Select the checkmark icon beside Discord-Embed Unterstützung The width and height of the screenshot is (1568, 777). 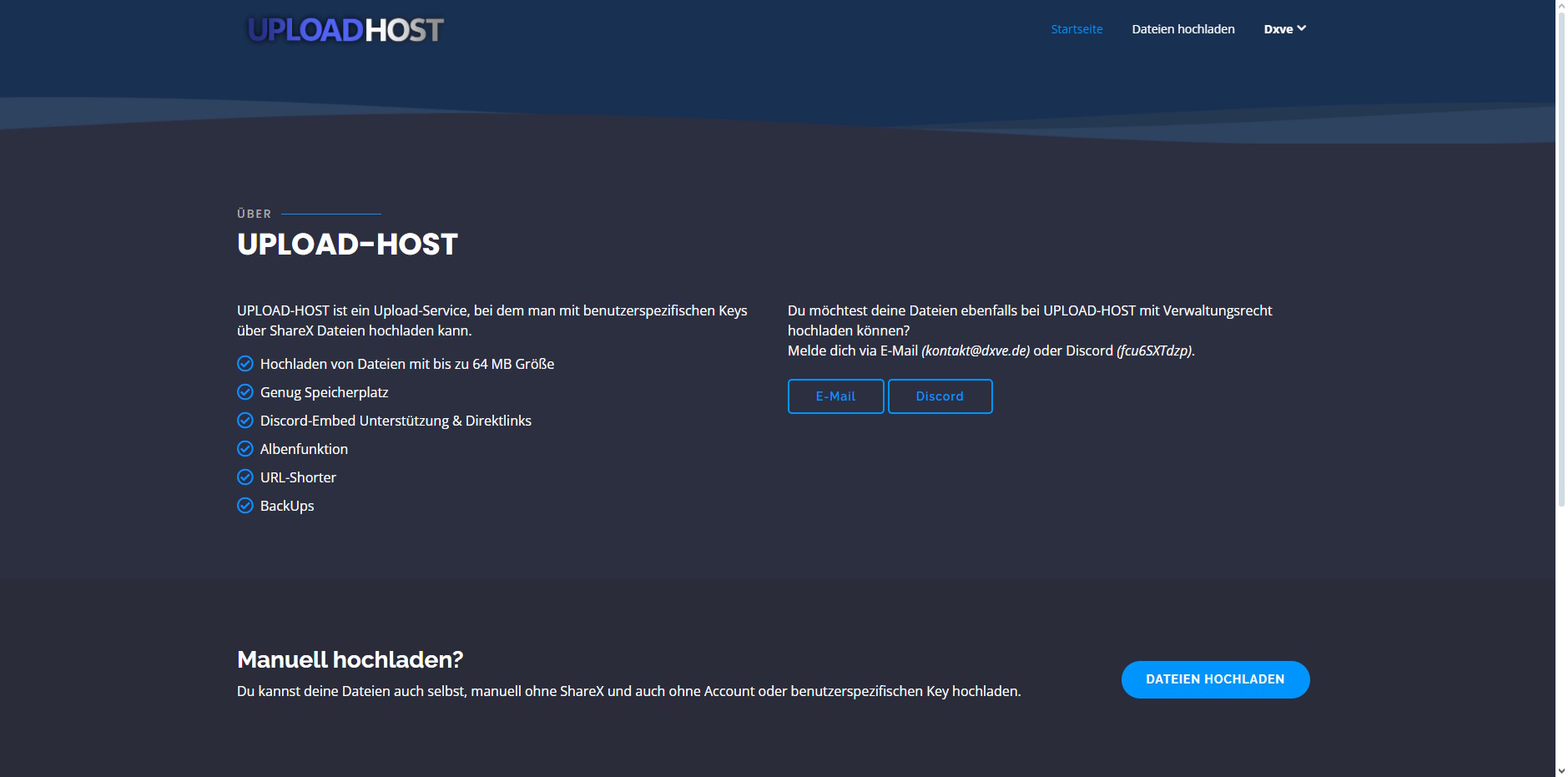[245, 421]
